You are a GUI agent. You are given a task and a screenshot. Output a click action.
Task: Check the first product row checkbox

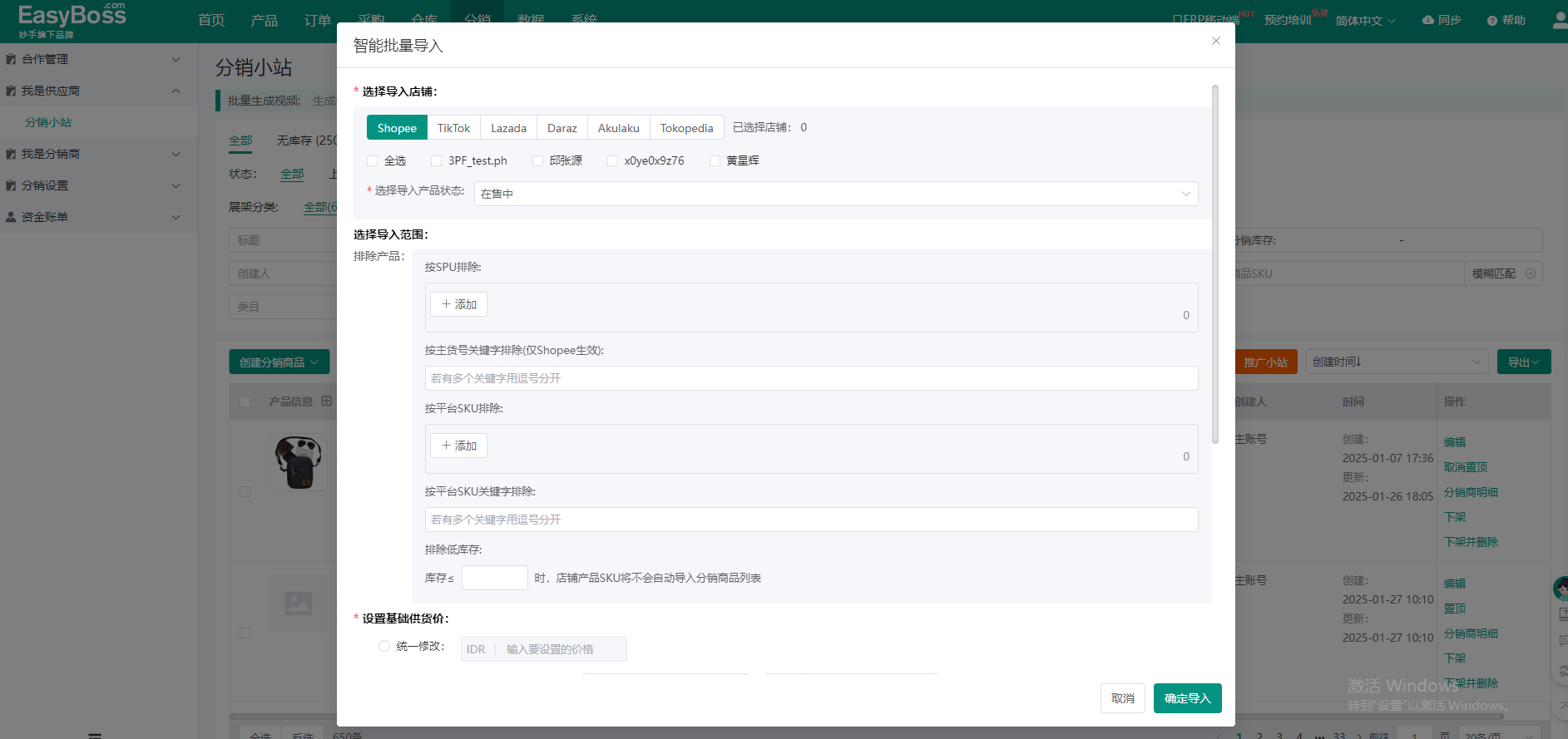(245, 492)
